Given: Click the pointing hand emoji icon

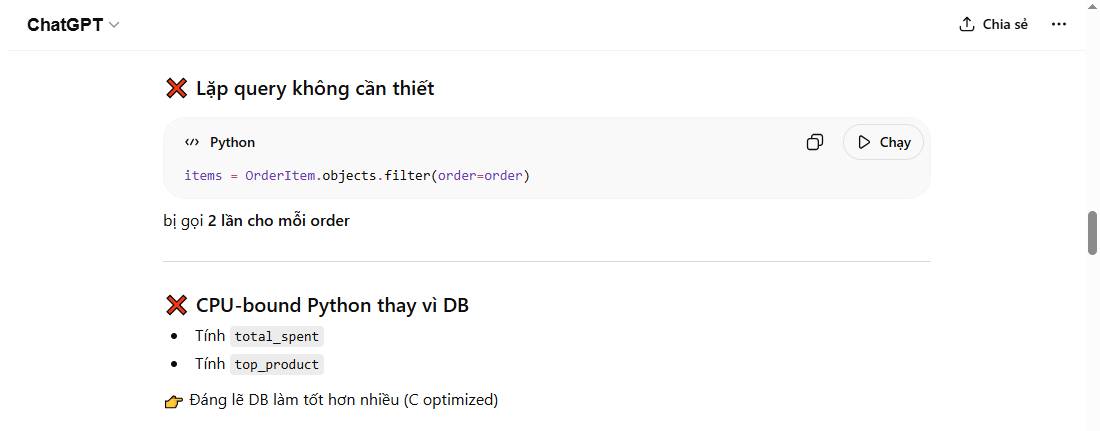Looking at the screenshot, I should click(x=173, y=401).
